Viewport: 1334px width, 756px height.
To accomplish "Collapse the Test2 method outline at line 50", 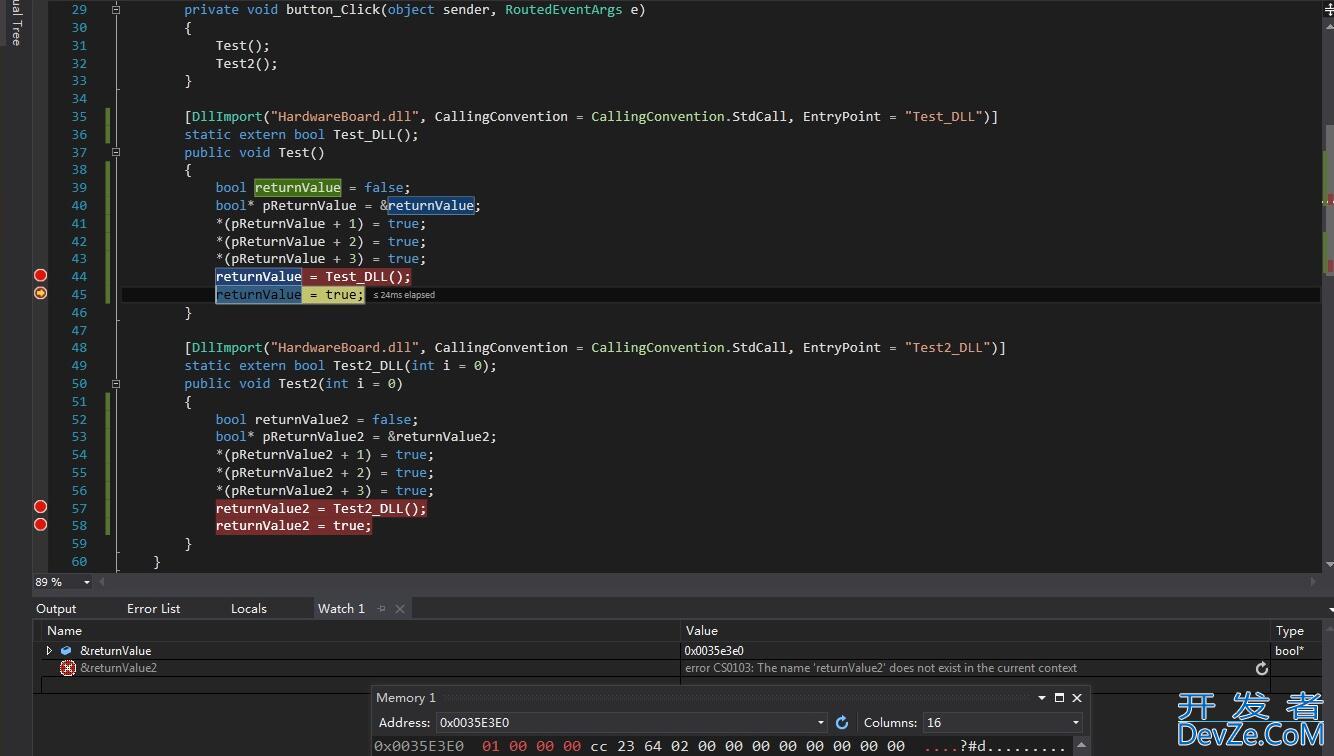I will coord(116,383).
